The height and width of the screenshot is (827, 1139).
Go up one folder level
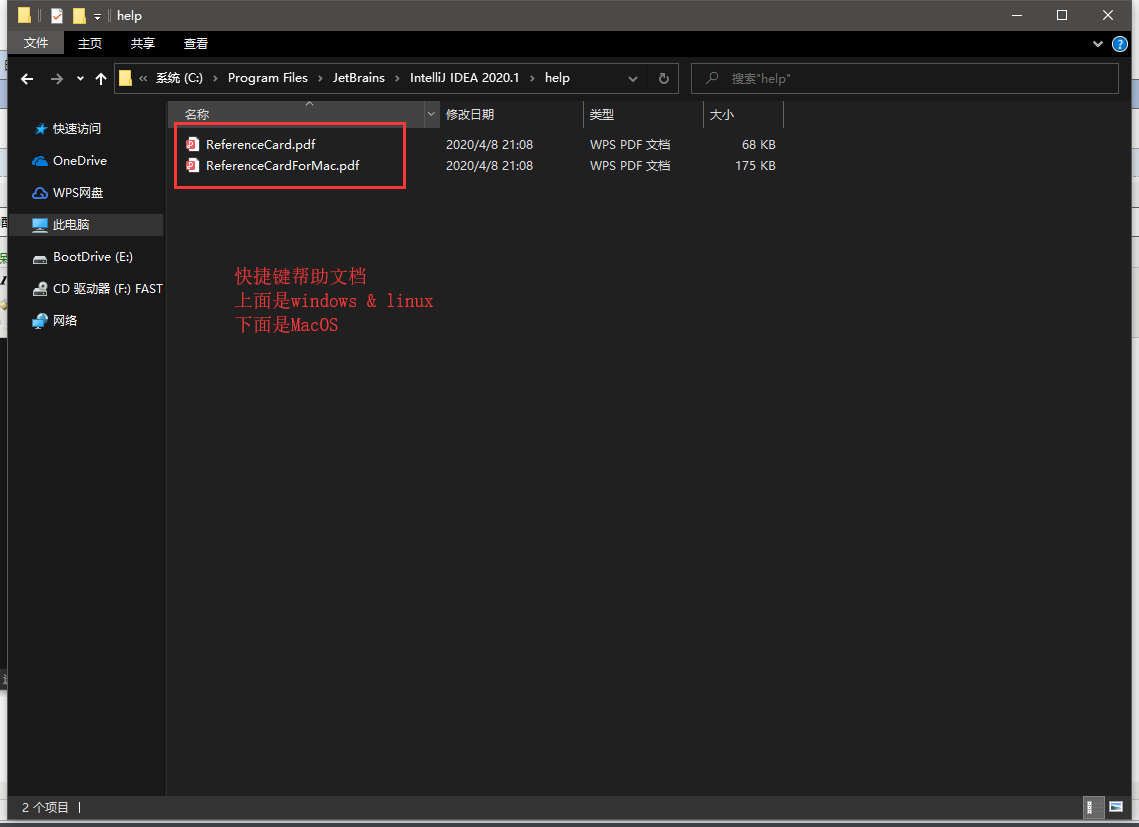(100, 78)
